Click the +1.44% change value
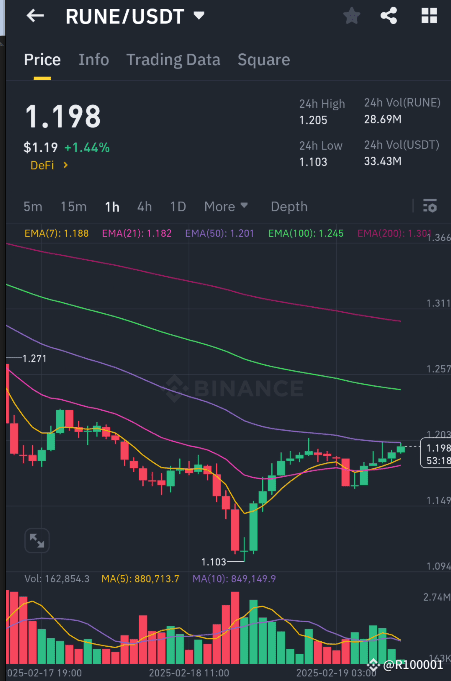451x681 pixels. click(x=87, y=148)
